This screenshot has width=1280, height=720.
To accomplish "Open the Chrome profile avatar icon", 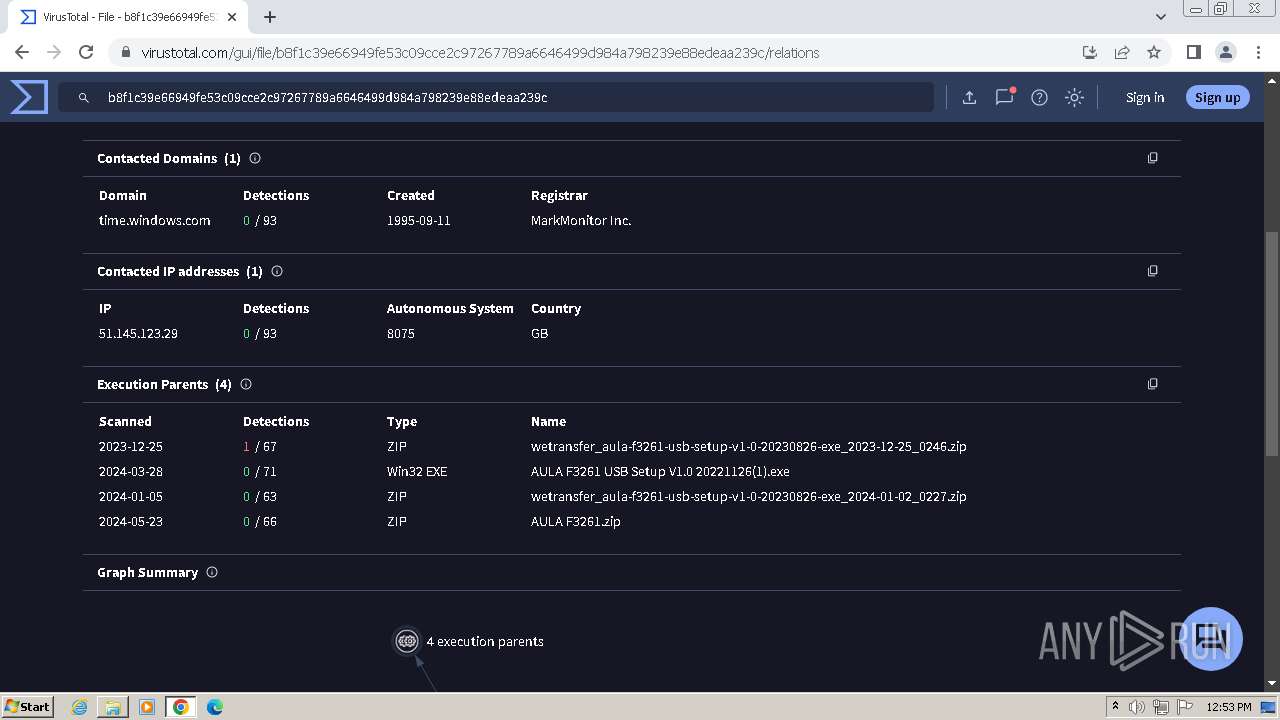I will 1225,52.
